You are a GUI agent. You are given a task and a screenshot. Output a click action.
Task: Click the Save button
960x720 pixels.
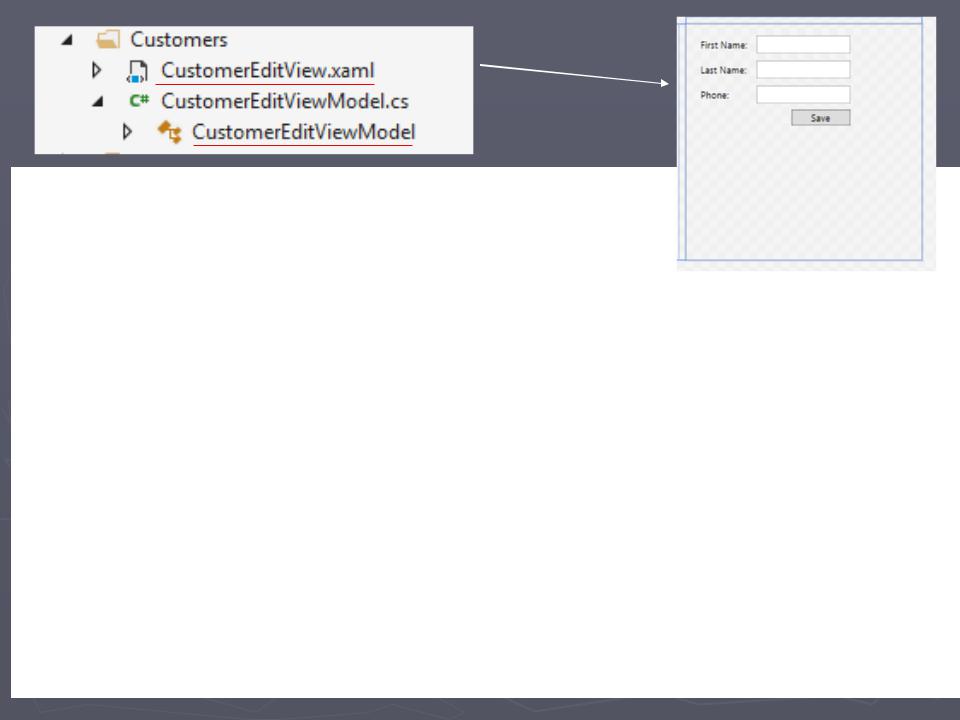[820, 118]
